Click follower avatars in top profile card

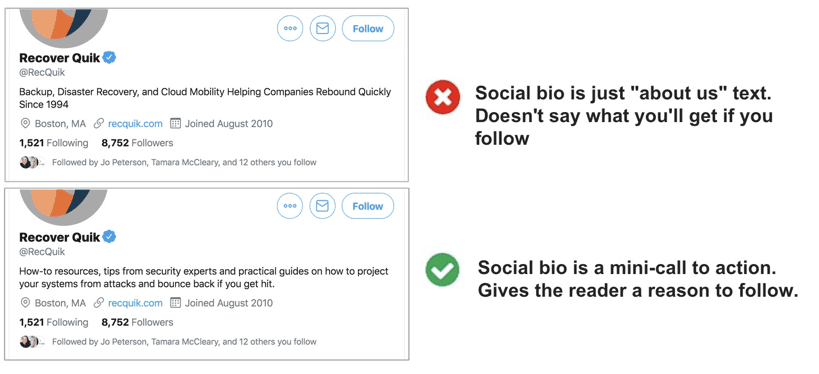(x=32, y=162)
